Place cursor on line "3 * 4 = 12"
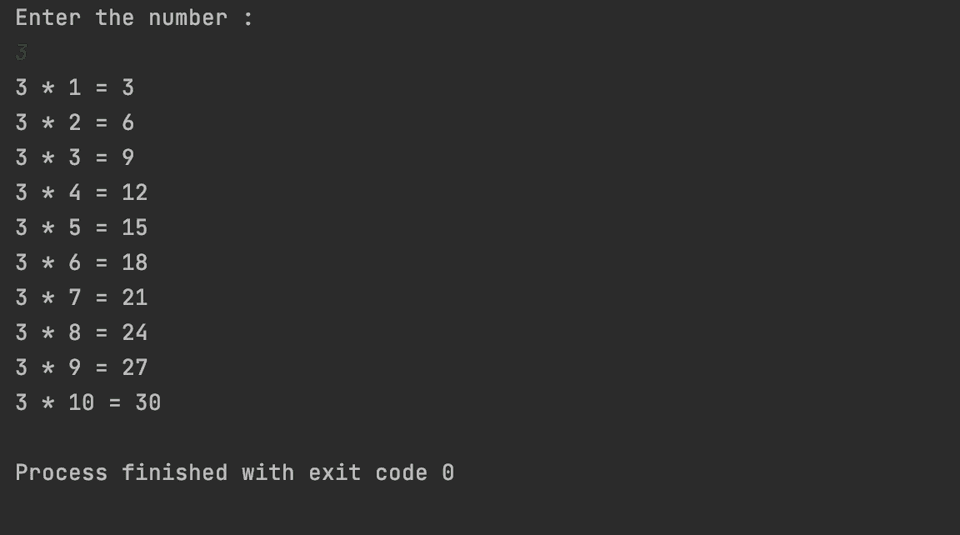 (81, 193)
